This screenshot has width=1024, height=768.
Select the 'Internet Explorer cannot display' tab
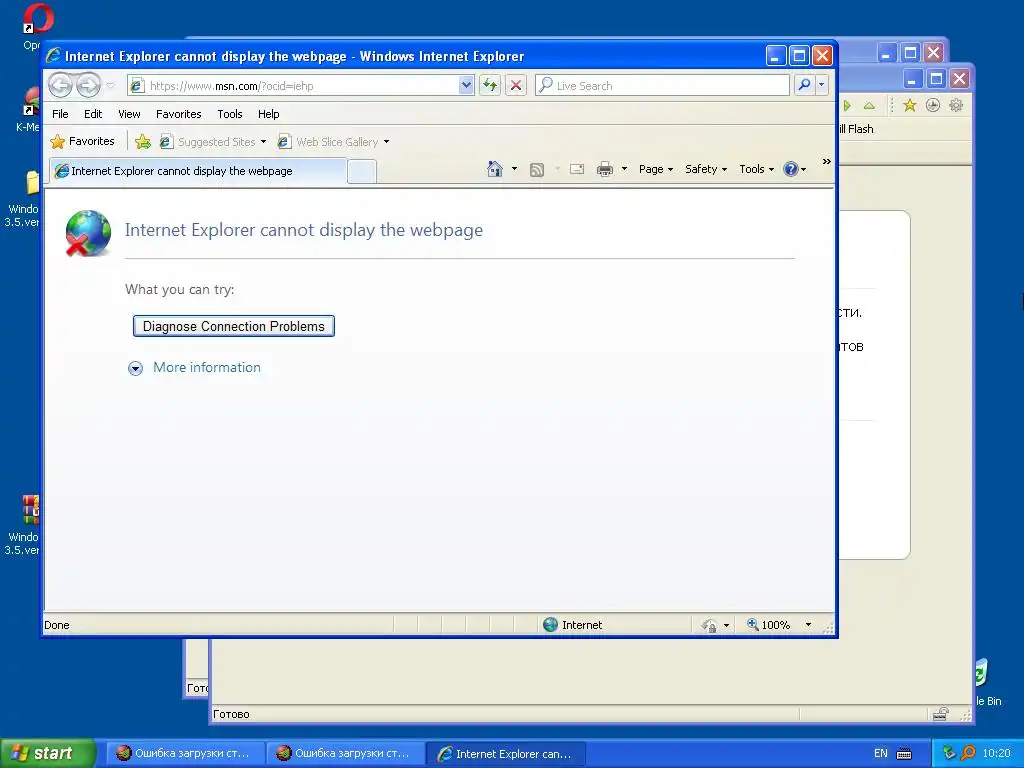tap(198, 171)
